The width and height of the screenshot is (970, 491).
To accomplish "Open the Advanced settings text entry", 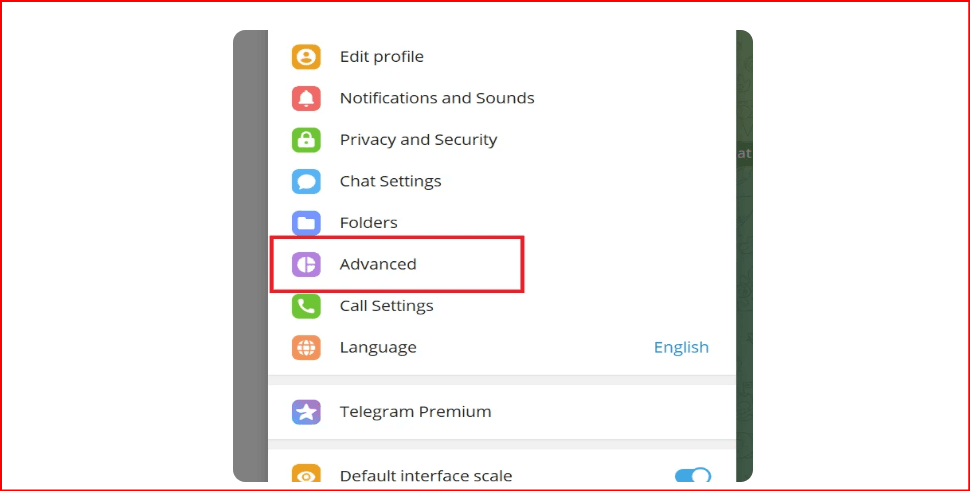I will pyautogui.click(x=378, y=264).
